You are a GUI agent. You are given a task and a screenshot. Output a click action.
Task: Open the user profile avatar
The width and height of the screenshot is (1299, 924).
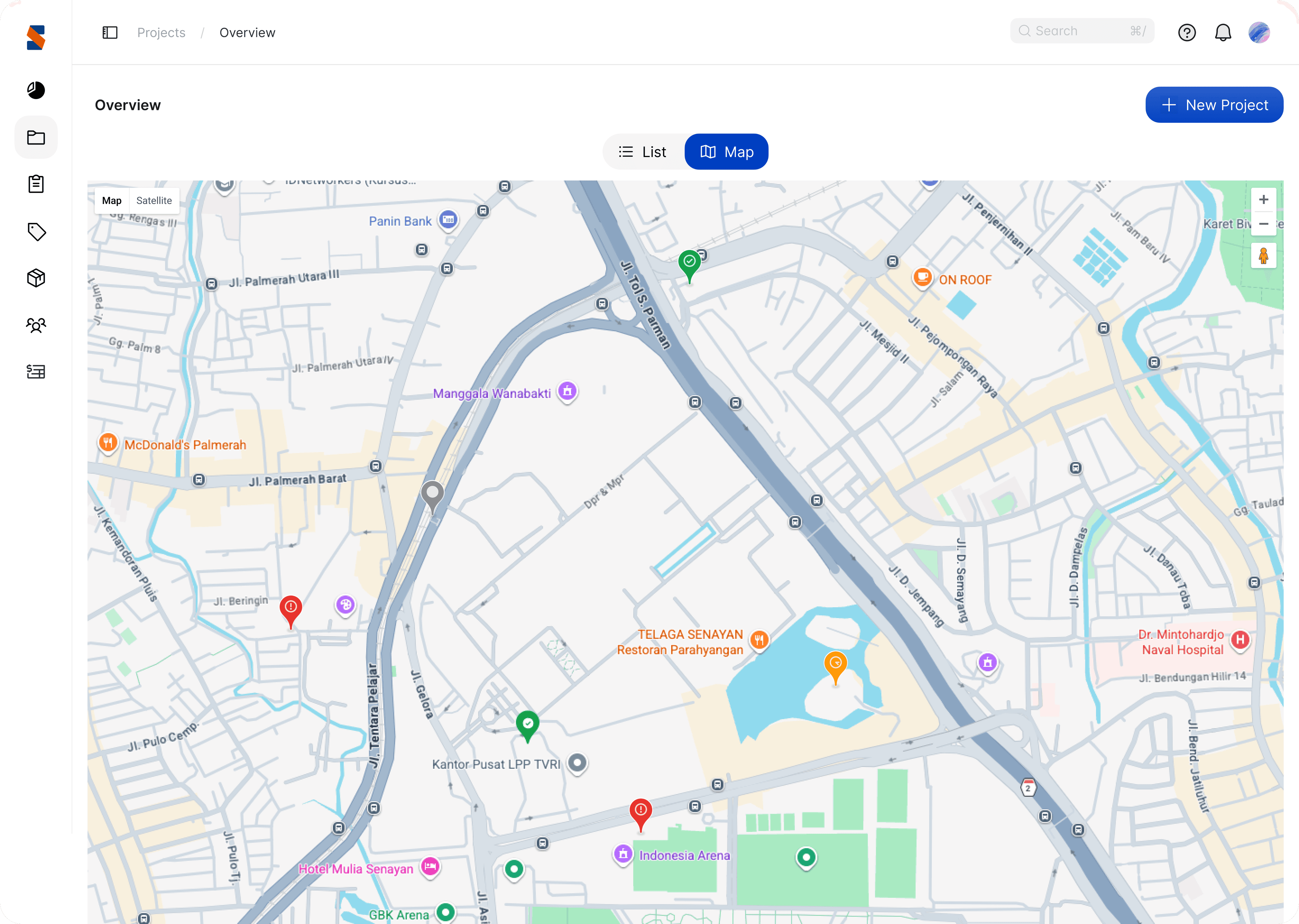point(1259,32)
